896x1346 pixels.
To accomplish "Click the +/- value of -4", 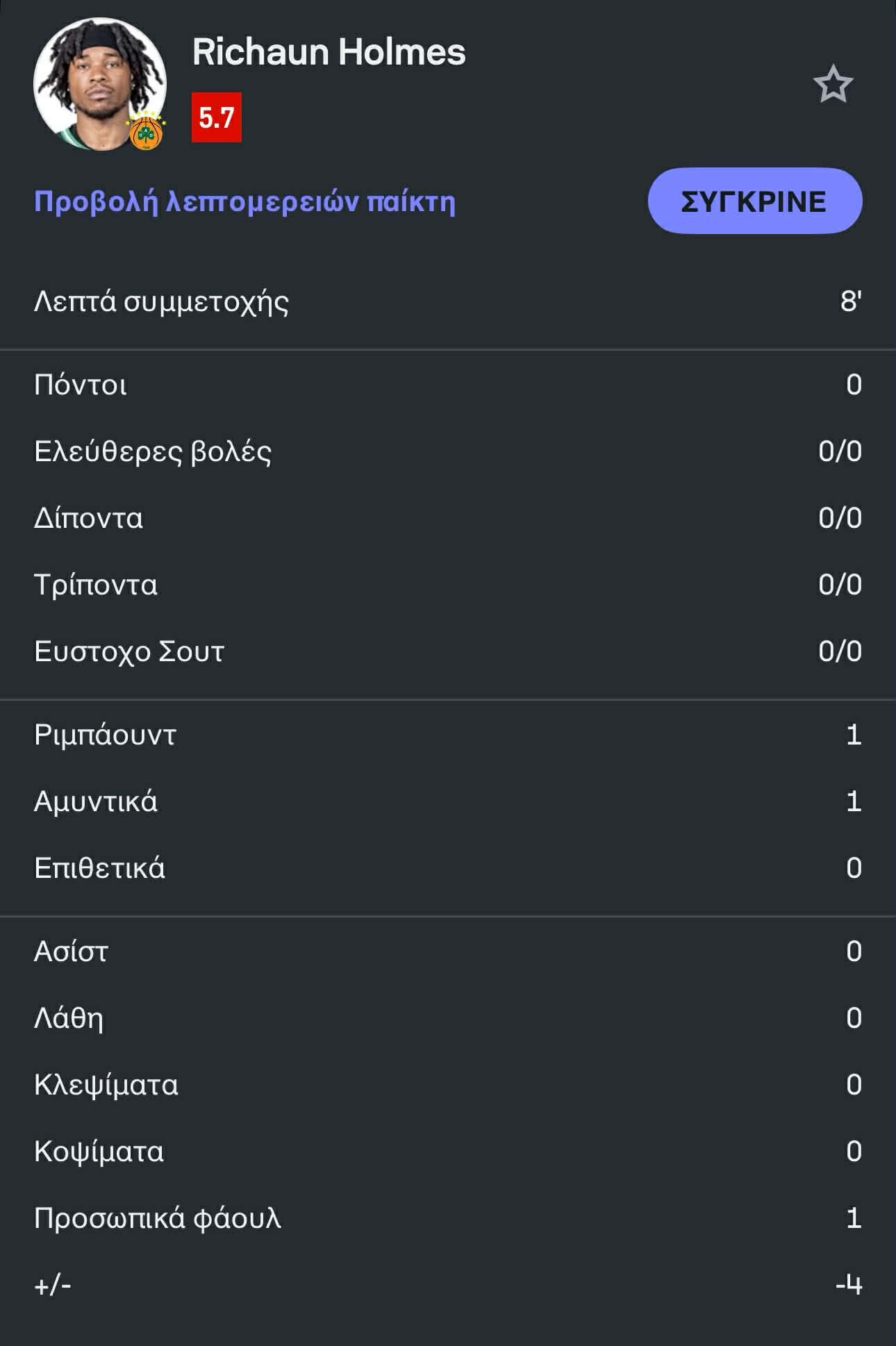I will tap(848, 1285).
